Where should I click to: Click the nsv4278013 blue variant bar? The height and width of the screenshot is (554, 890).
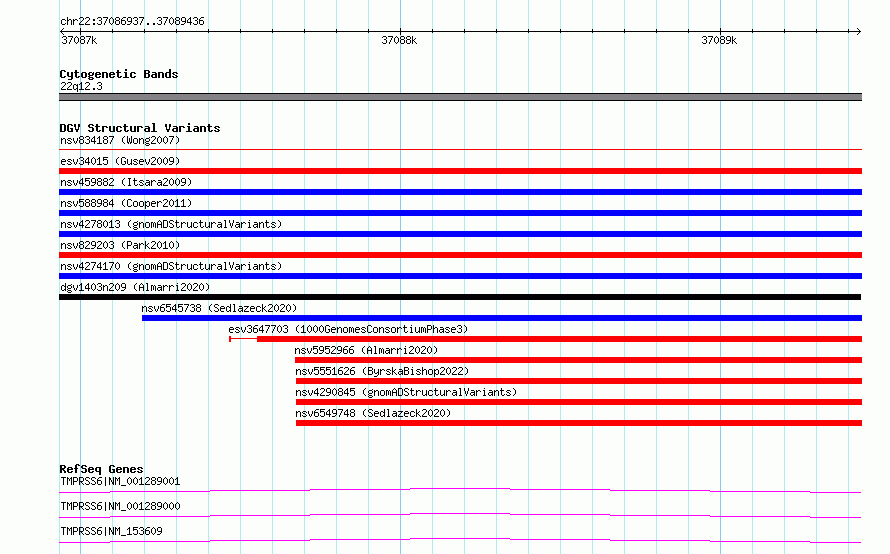(460, 234)
